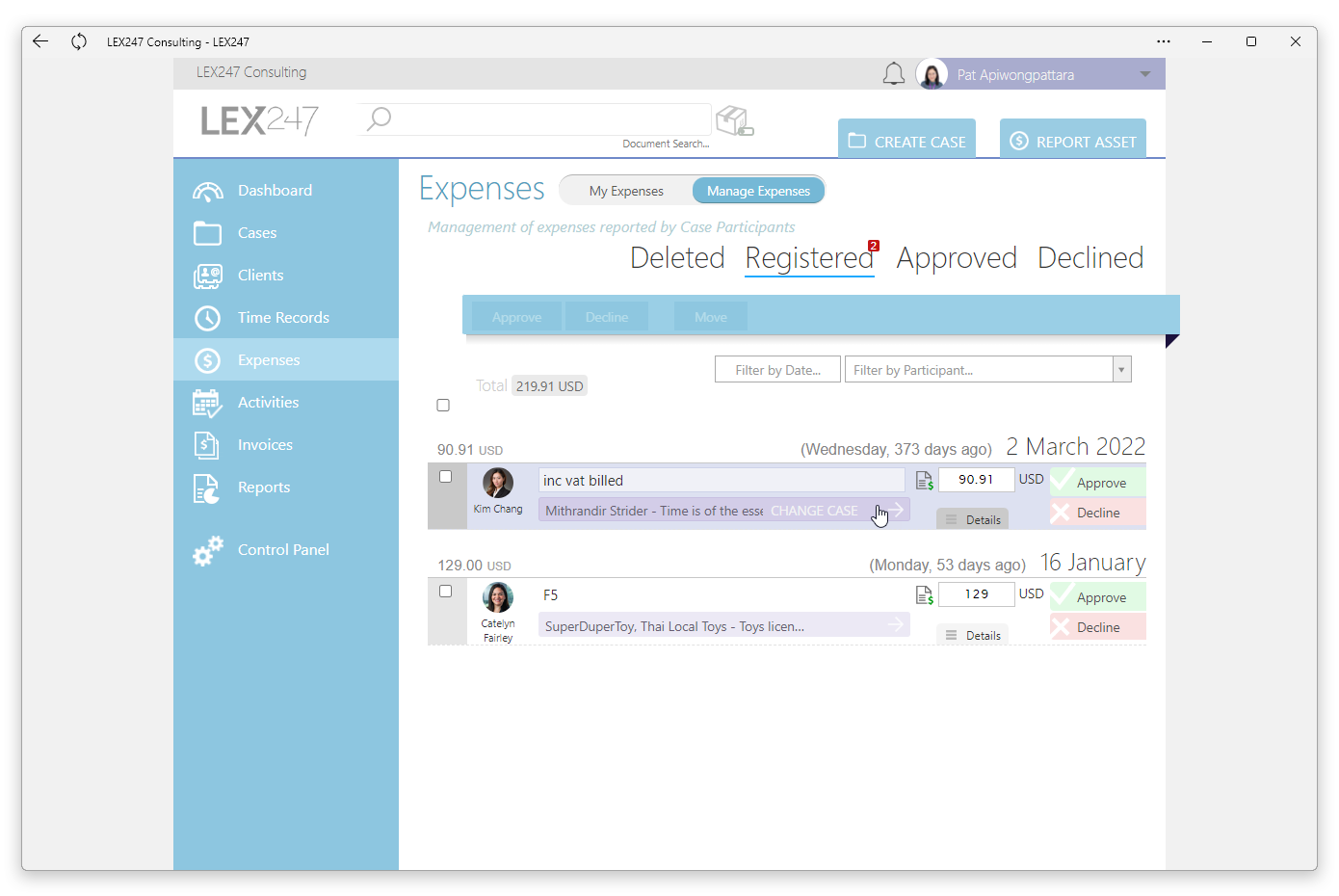Viewport: 1339px width, 896px height.
Task: Click the refresh icon in title bar
Action: (79, 41)
